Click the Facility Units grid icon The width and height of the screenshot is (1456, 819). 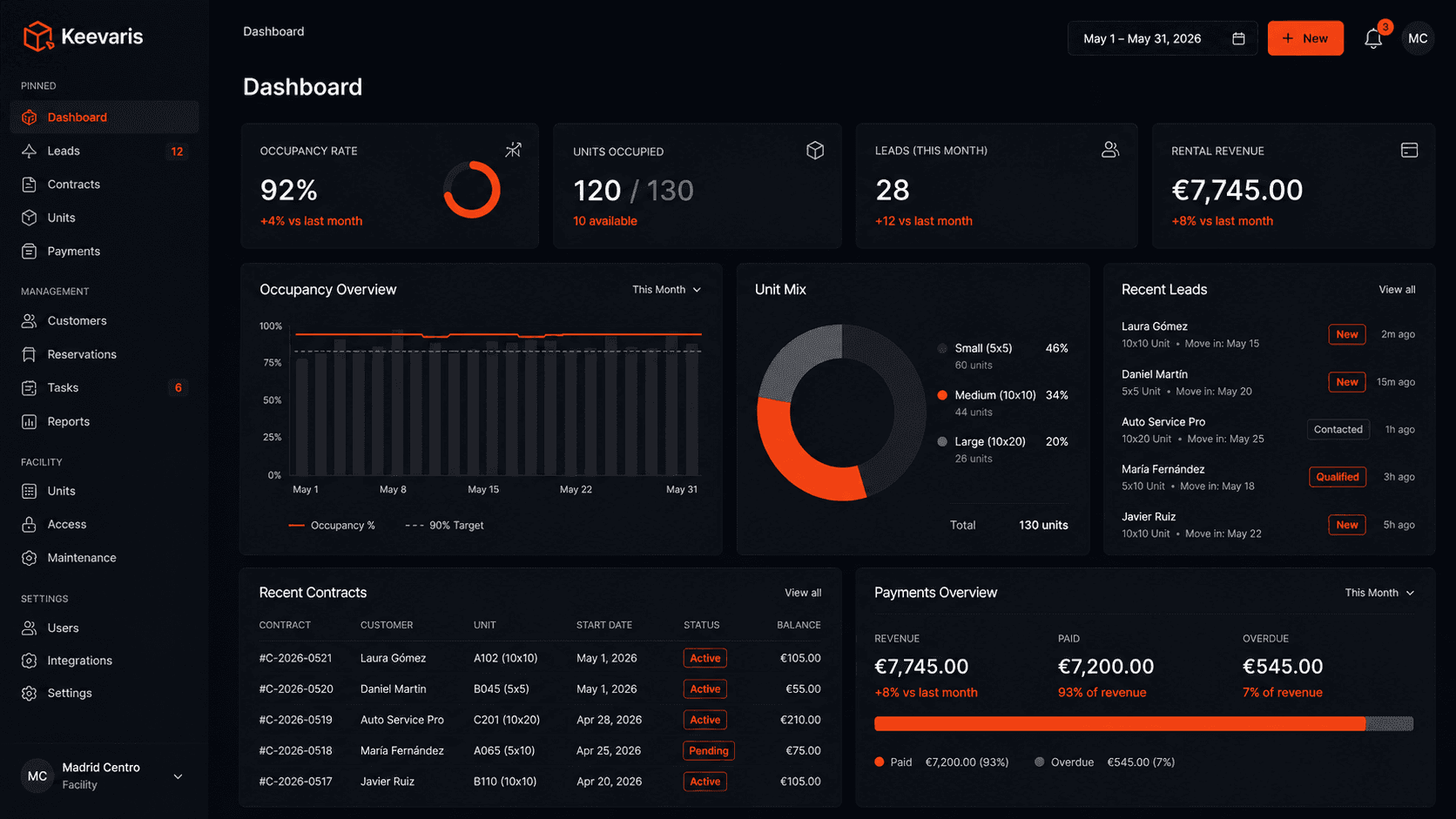tap(30, 491)
